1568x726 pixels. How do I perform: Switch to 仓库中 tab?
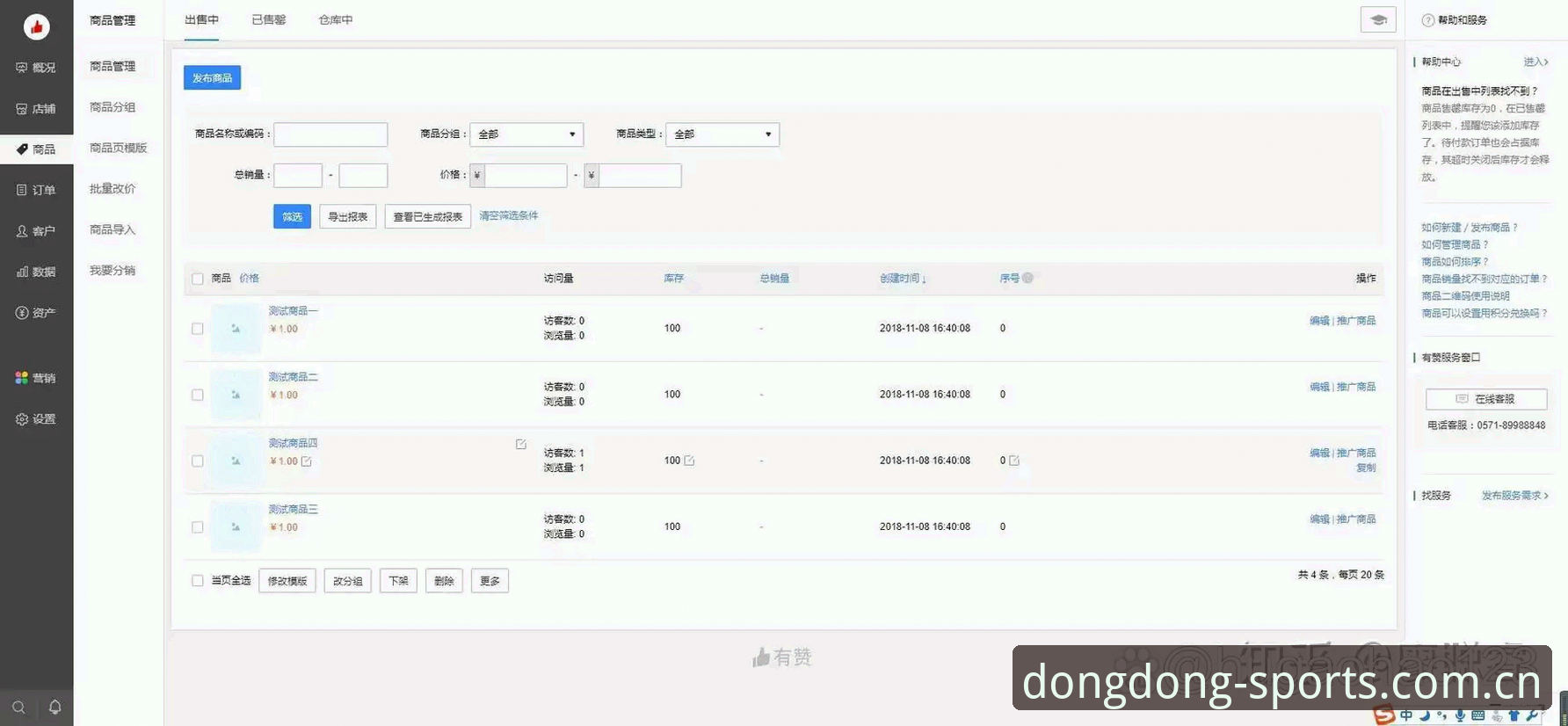coord(336,19)
